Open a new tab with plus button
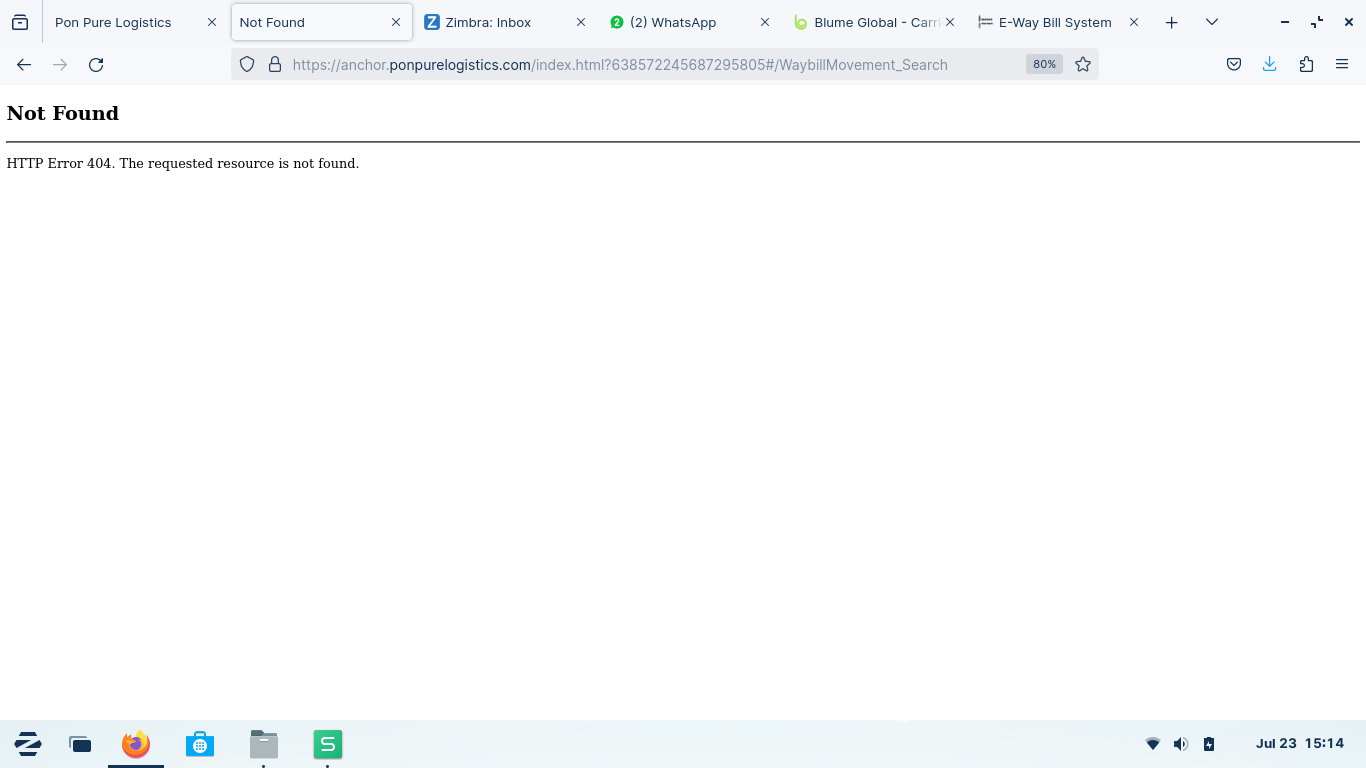The height and width of the screenshot is (768, 1366). click(x=1171, y=22)
